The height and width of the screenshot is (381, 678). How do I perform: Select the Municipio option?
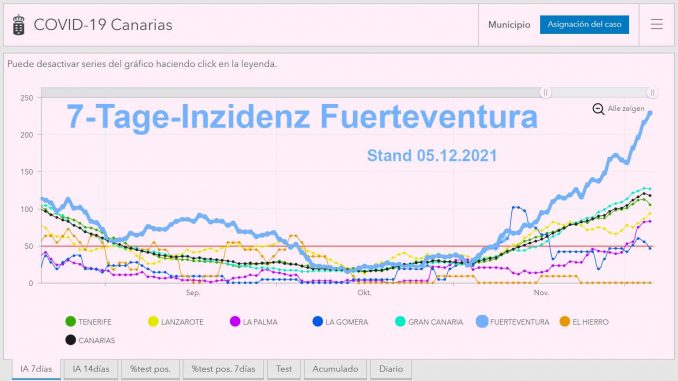509,25
